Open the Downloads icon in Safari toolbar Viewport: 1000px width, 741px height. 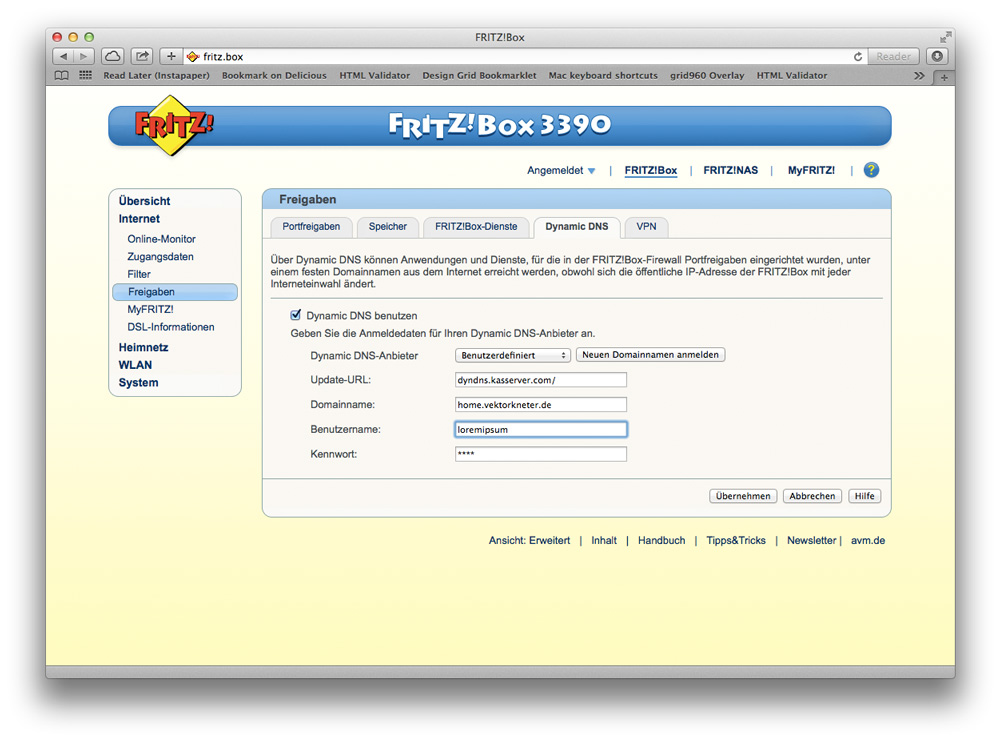pyautogui.click(x=937, y=56)
